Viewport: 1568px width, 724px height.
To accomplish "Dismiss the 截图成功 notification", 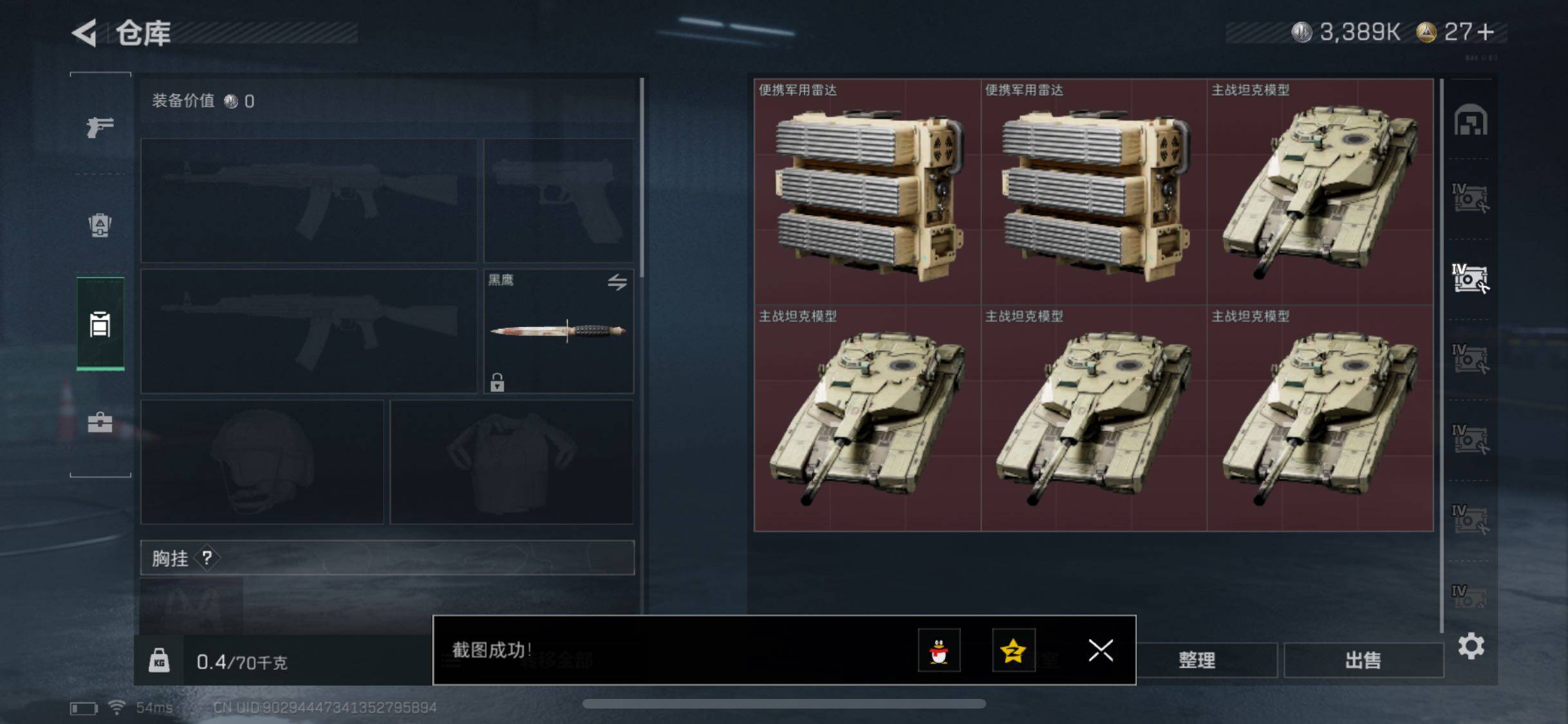I will [x=1101, y=650].
